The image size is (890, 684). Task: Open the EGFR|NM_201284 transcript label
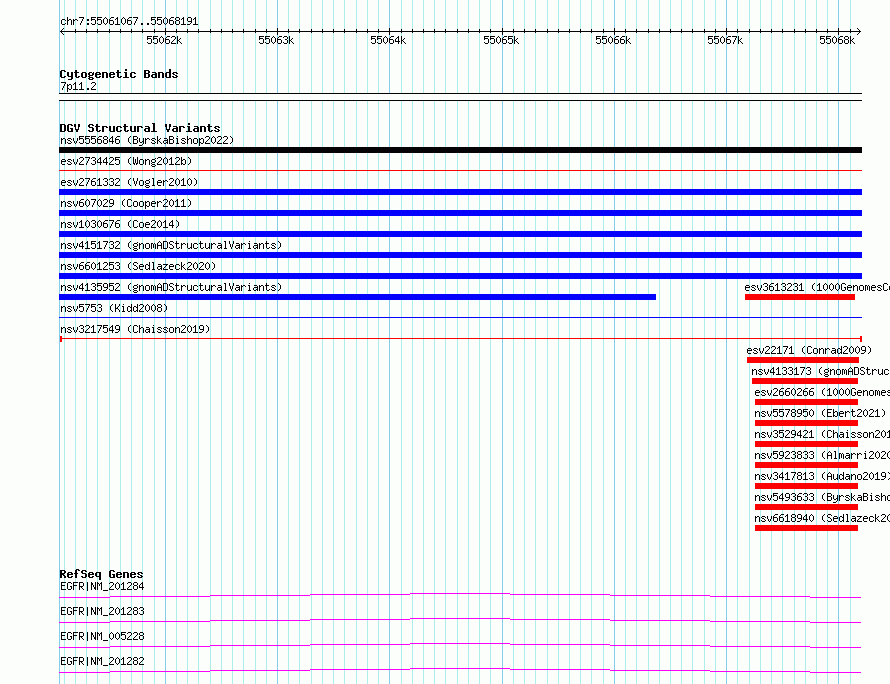[102, 586]
